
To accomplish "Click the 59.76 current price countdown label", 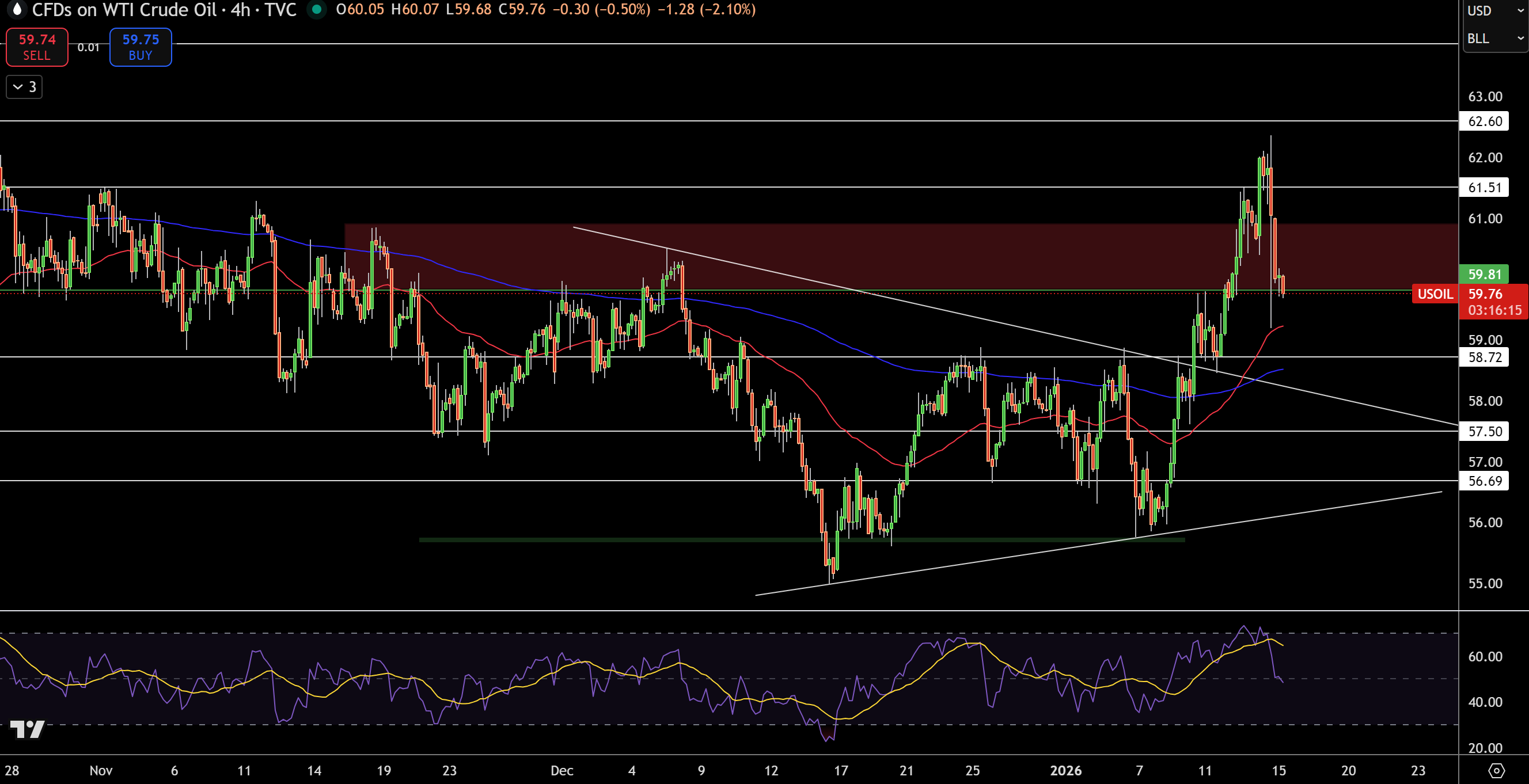I will pyautogui.click(x=1493, y=302).
